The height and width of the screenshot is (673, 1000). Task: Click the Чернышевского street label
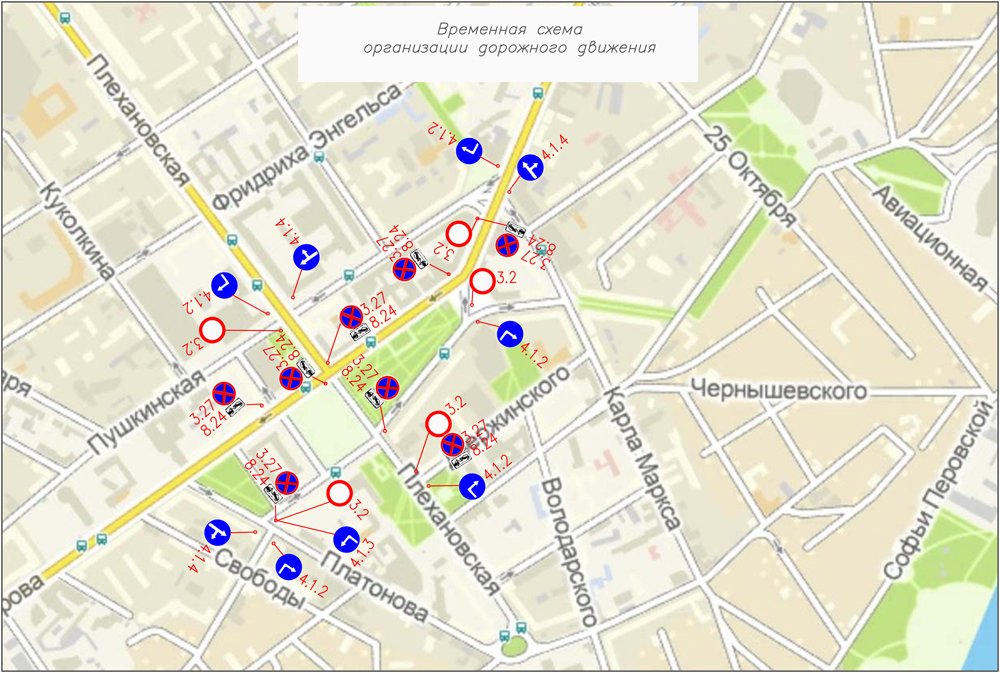(782, 389)
